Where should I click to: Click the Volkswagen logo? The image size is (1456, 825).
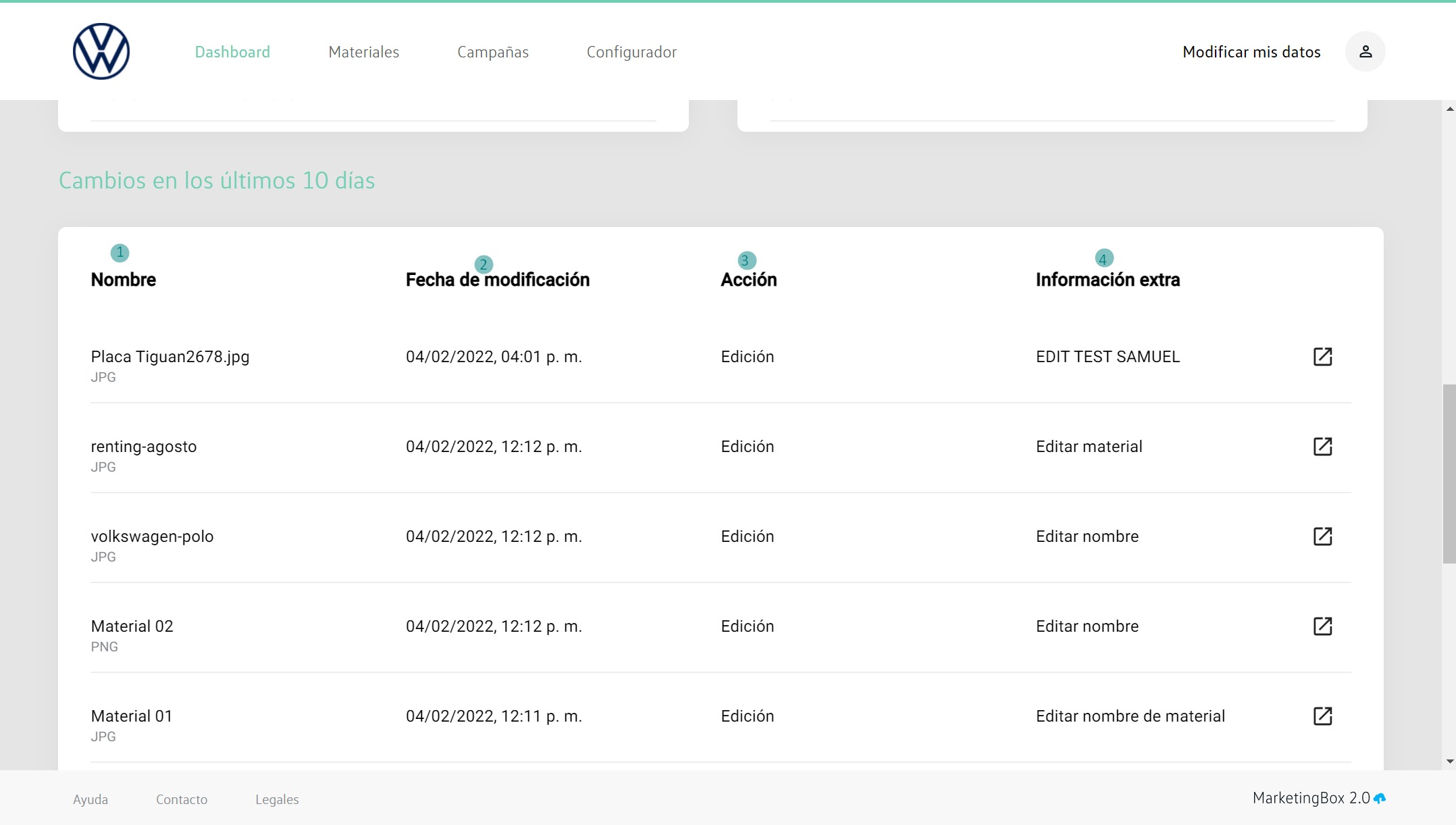tap(101, 51)
